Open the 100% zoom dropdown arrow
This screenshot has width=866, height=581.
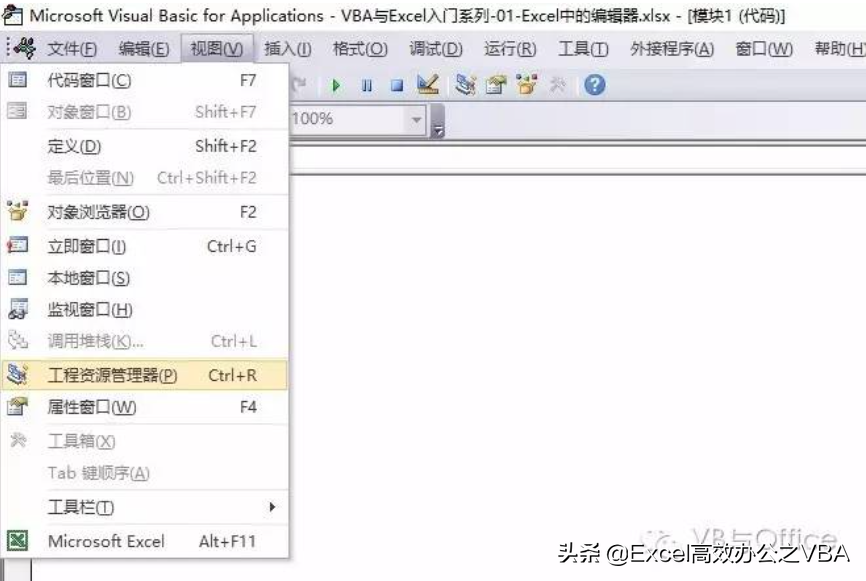416,119
